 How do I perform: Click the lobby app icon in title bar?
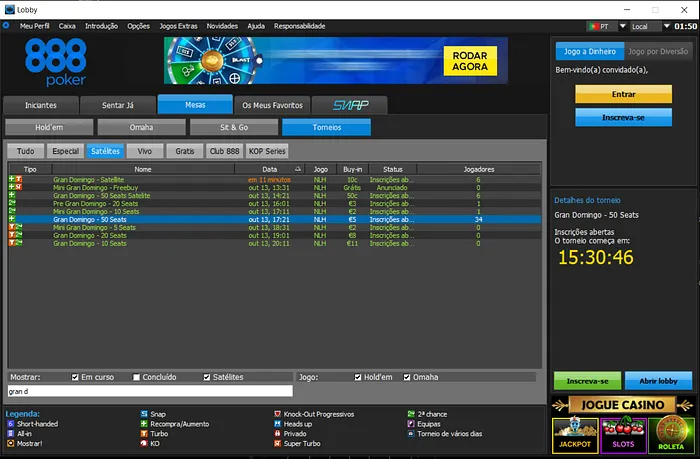click(x=9, y=9)
